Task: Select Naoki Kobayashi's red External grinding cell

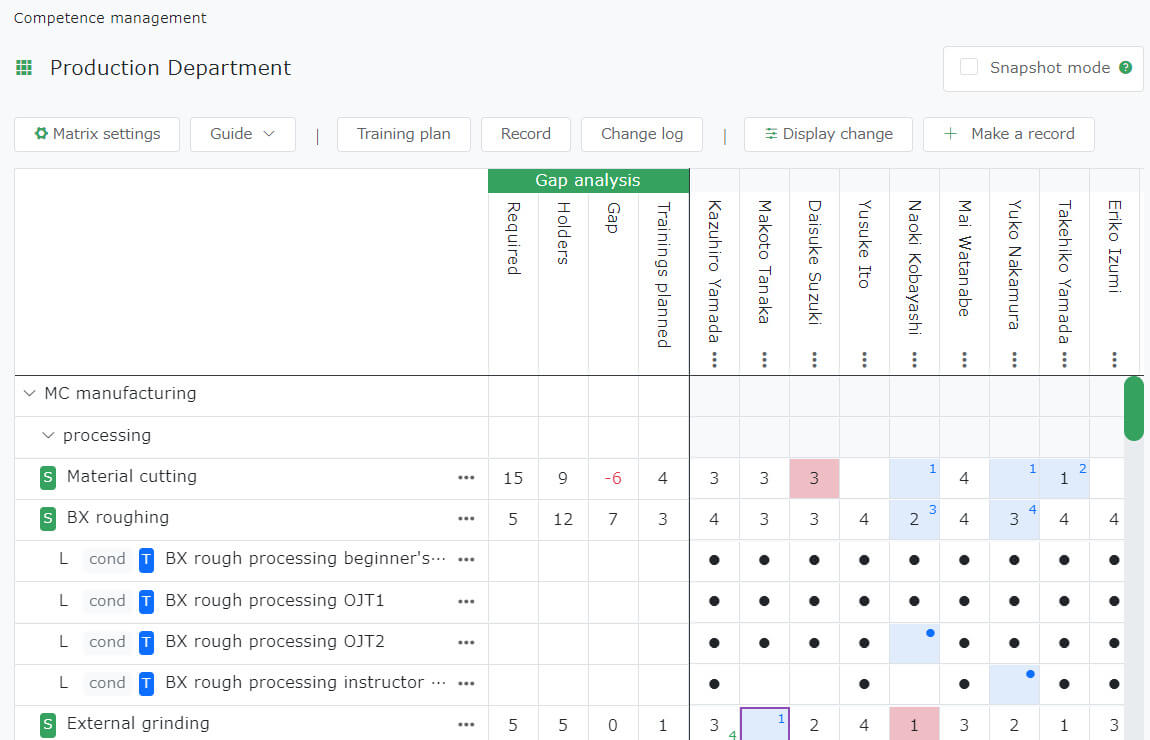Action: coord(914,724)
